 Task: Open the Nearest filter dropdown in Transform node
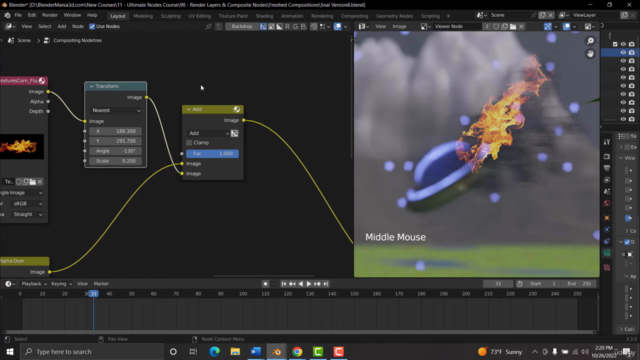click(116, 110)
